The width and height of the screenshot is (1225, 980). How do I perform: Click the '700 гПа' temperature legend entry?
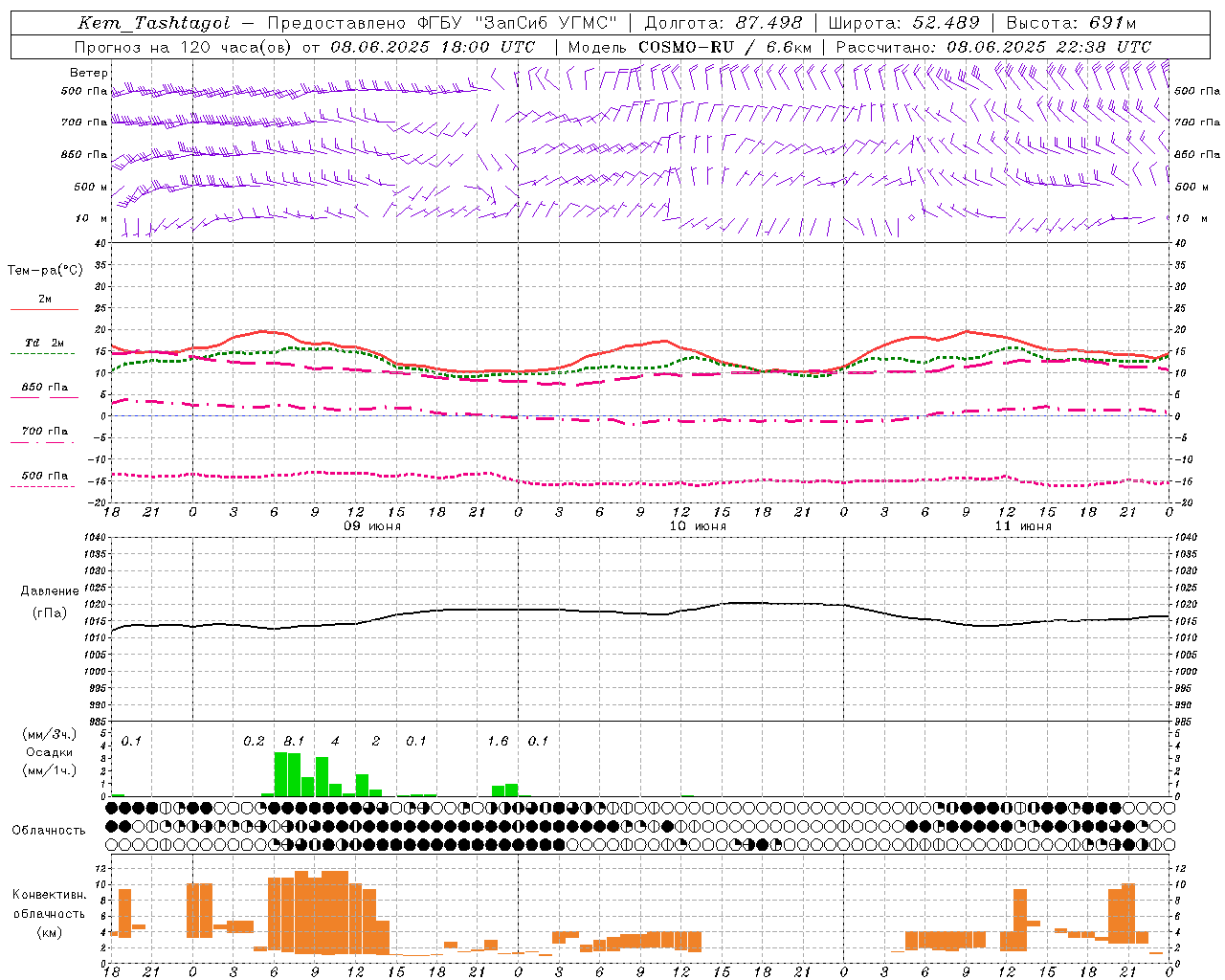[44, 432]
